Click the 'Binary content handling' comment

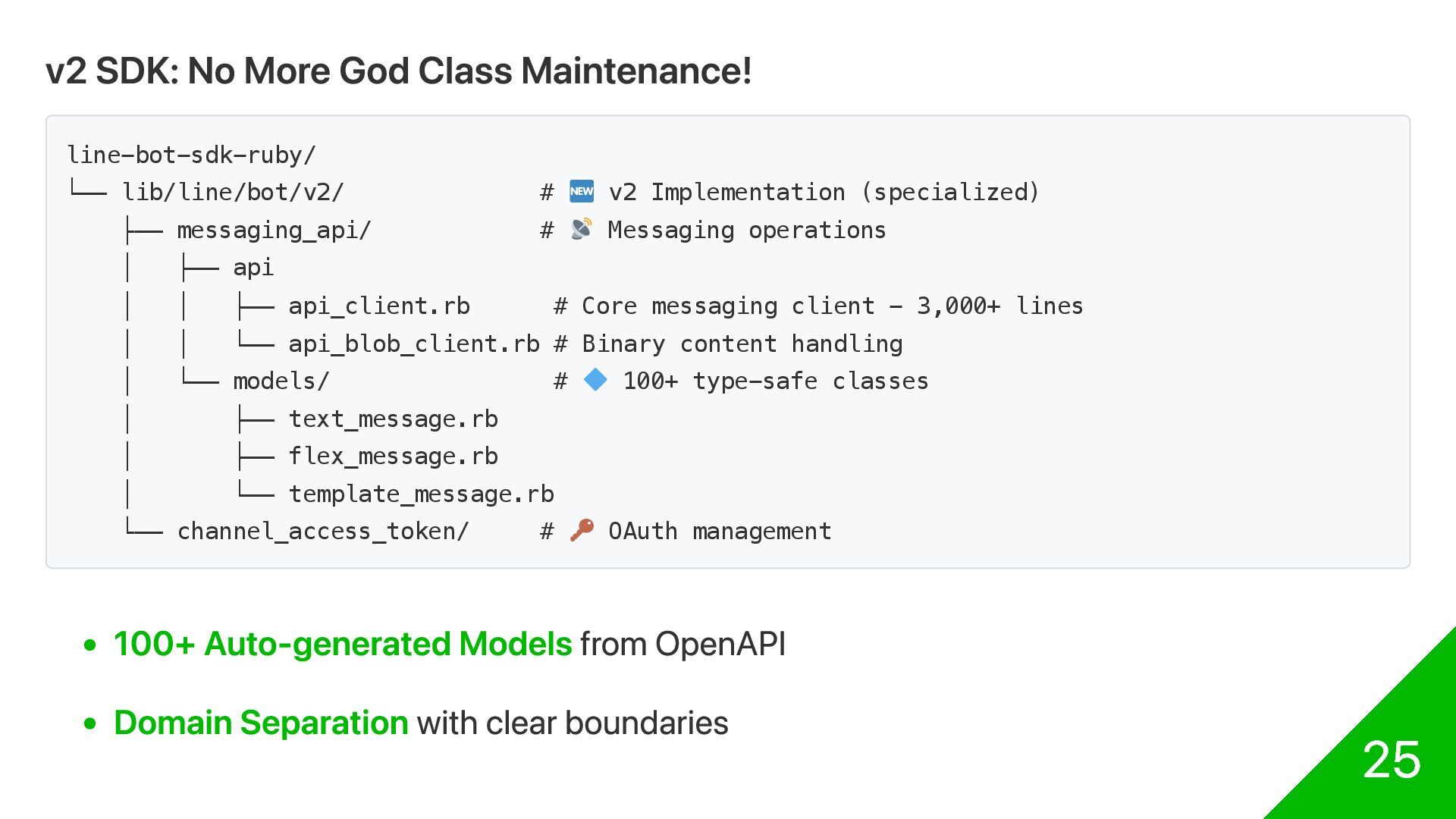coord(742,344)
